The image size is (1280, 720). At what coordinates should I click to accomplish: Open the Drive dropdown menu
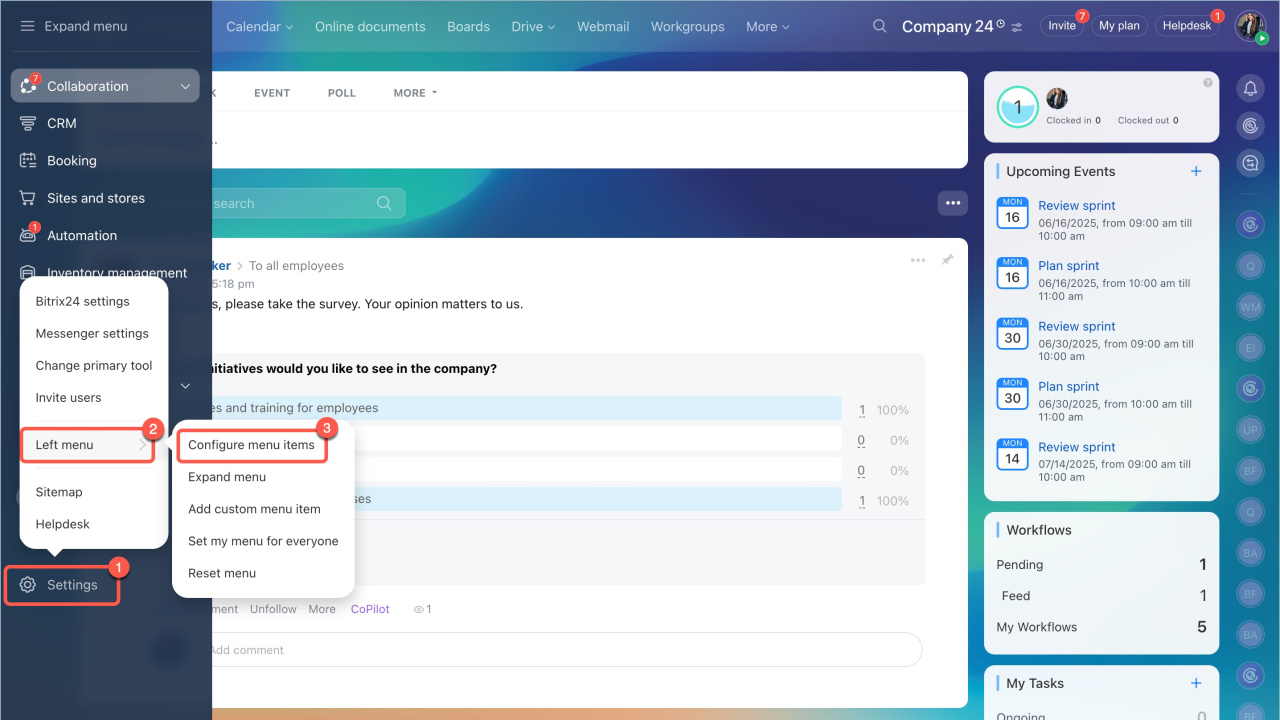pyautogui.click(x=533, y=27)
